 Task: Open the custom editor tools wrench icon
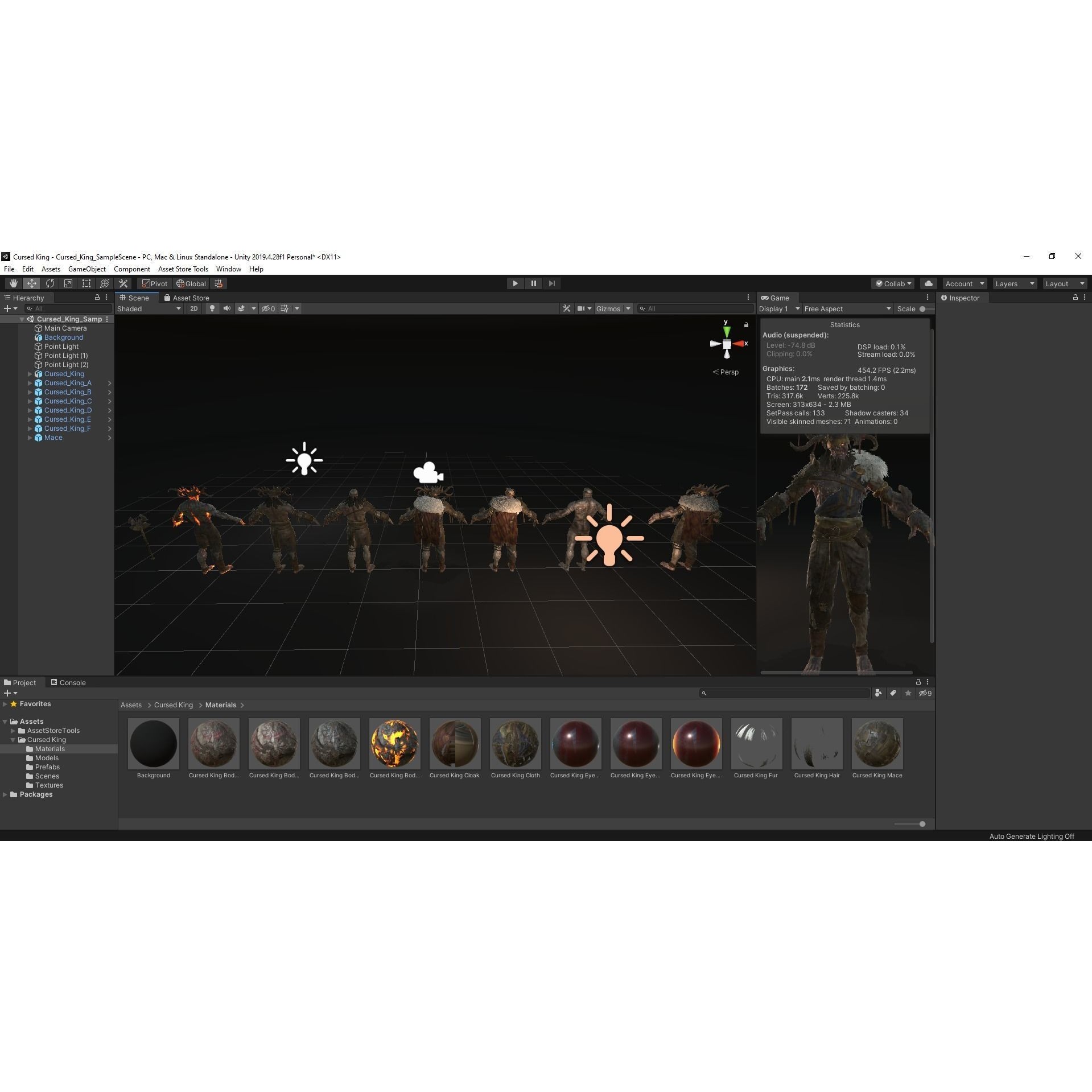pyautogui.click(x=123, y=283)
